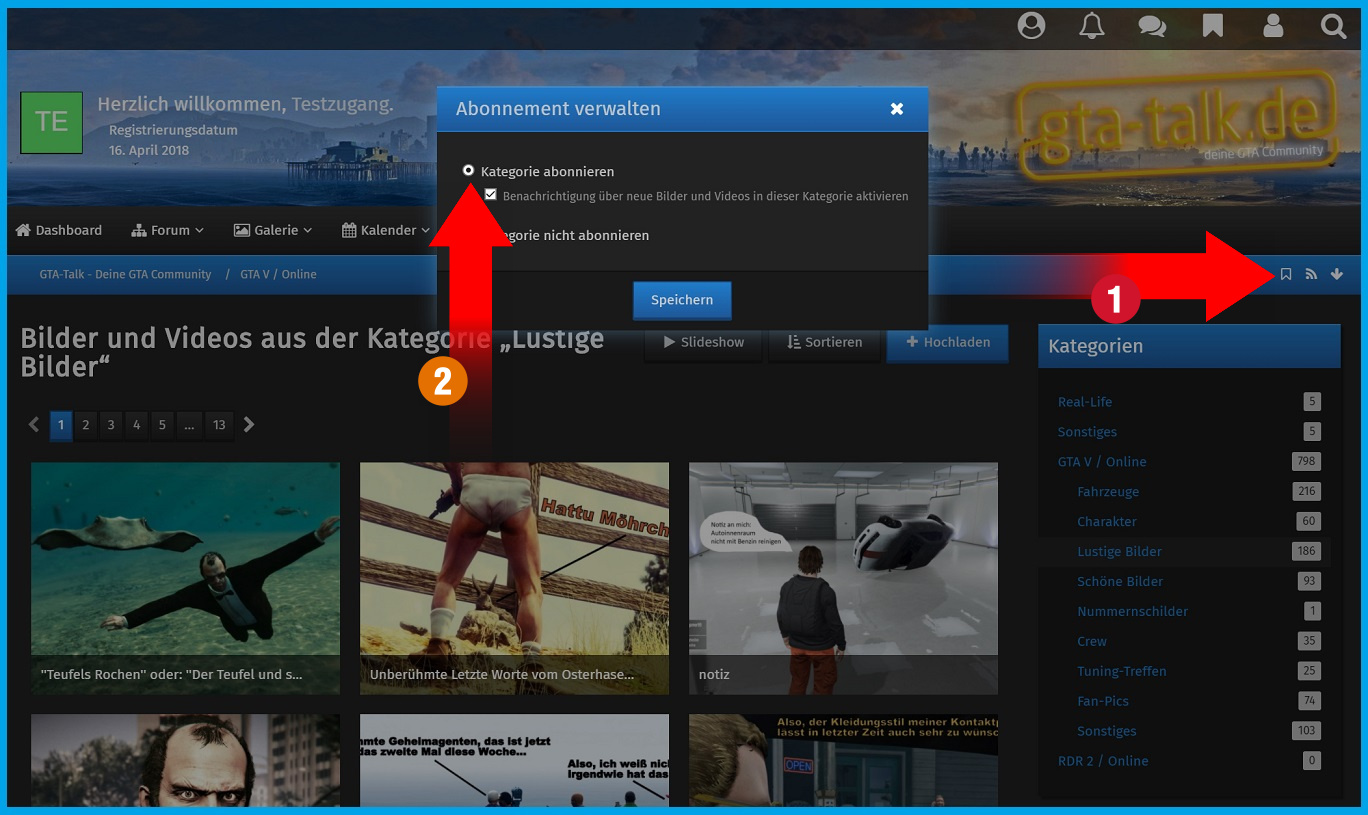Click the Hochladen upload button
Screen dimensions: 1368x815
(947, 342)
